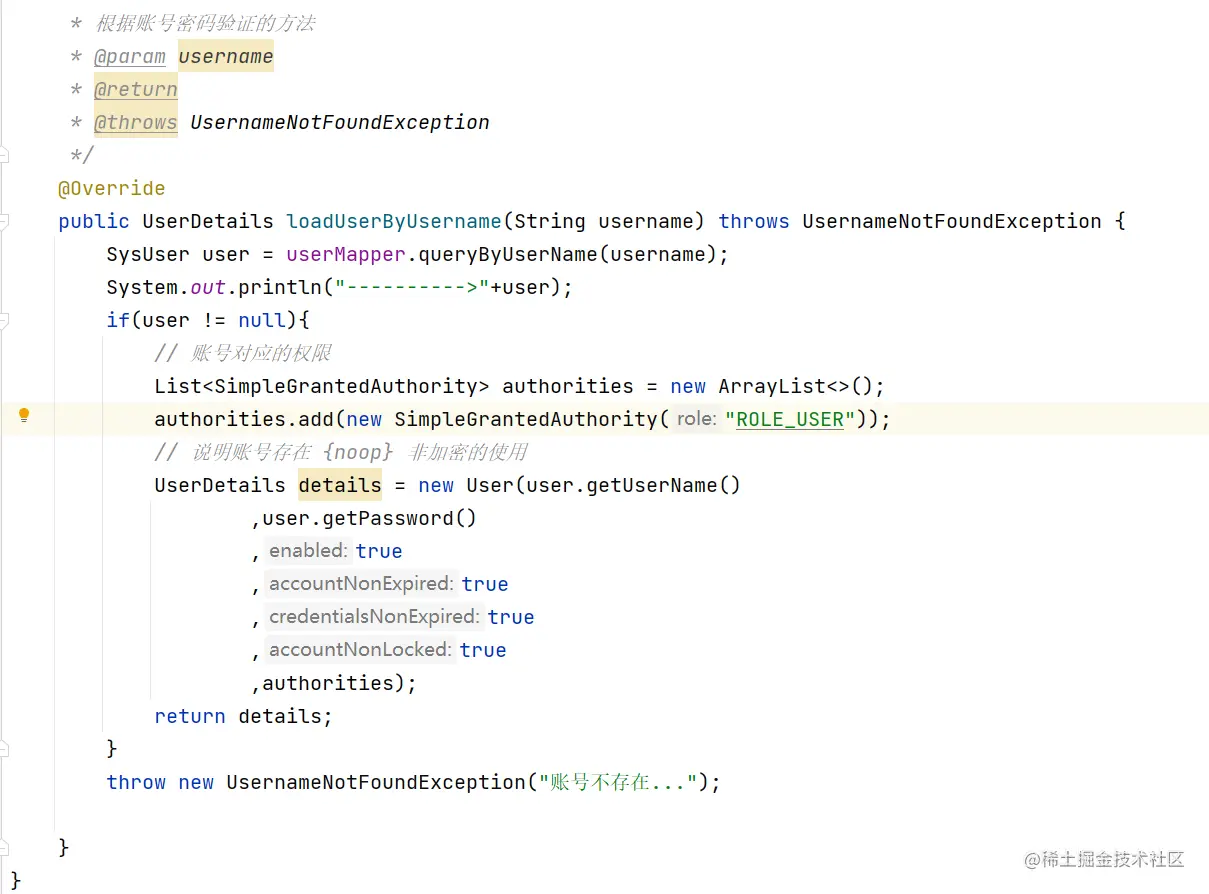
Task: Click the "账号不存在..." string literal
Action: pos(618,782)
